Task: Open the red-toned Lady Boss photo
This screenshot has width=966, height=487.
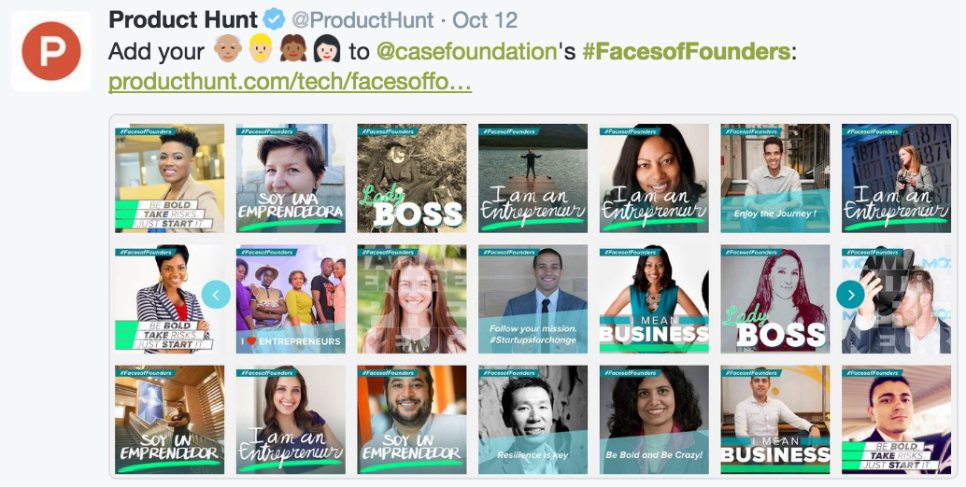Action: [775, 299]
